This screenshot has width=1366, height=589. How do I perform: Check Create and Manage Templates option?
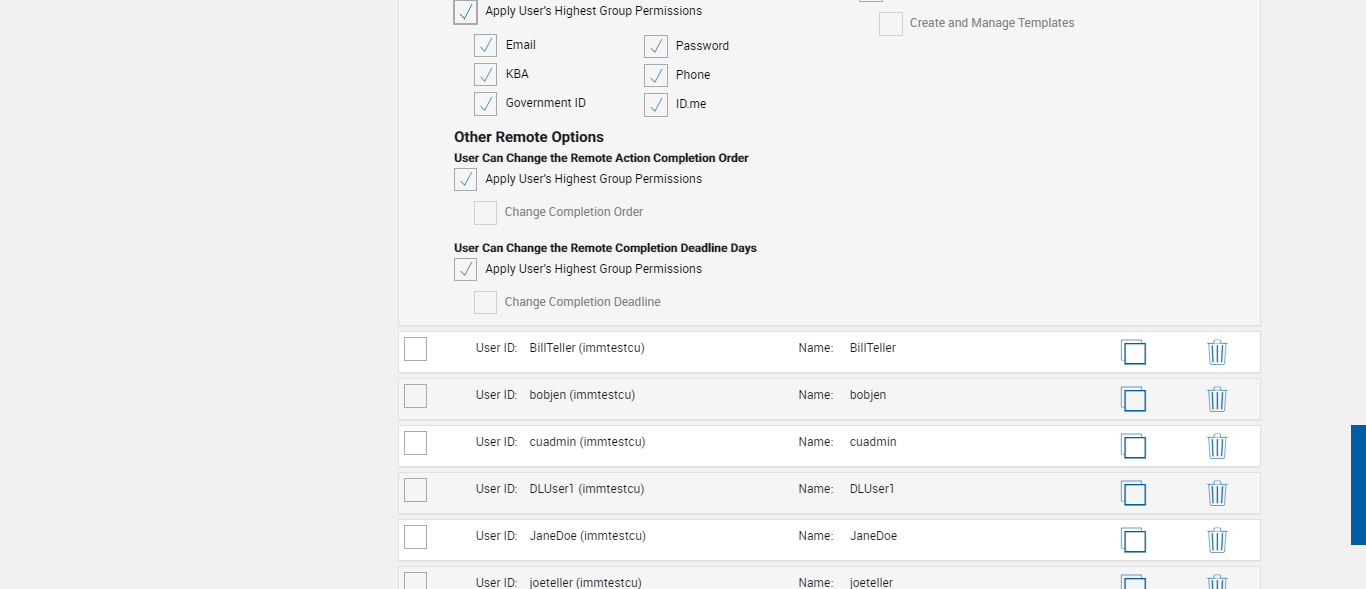pos(890,23)
